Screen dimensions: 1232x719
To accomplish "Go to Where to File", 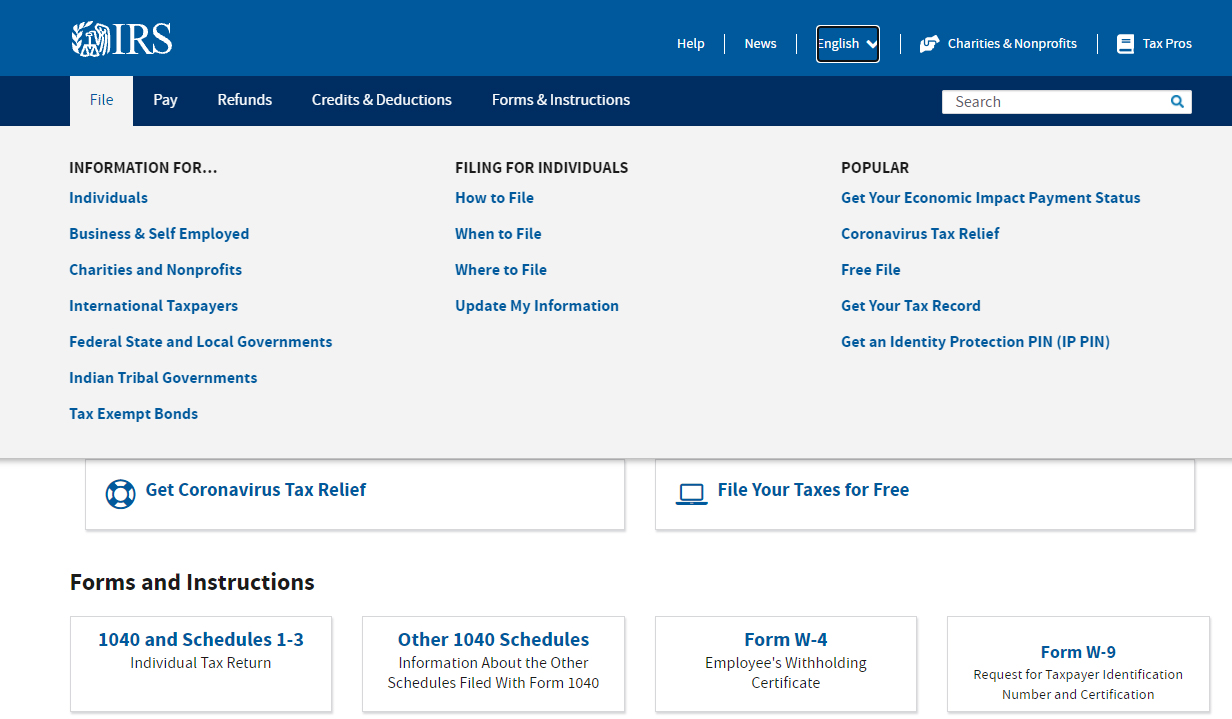I will pos(501,270).
